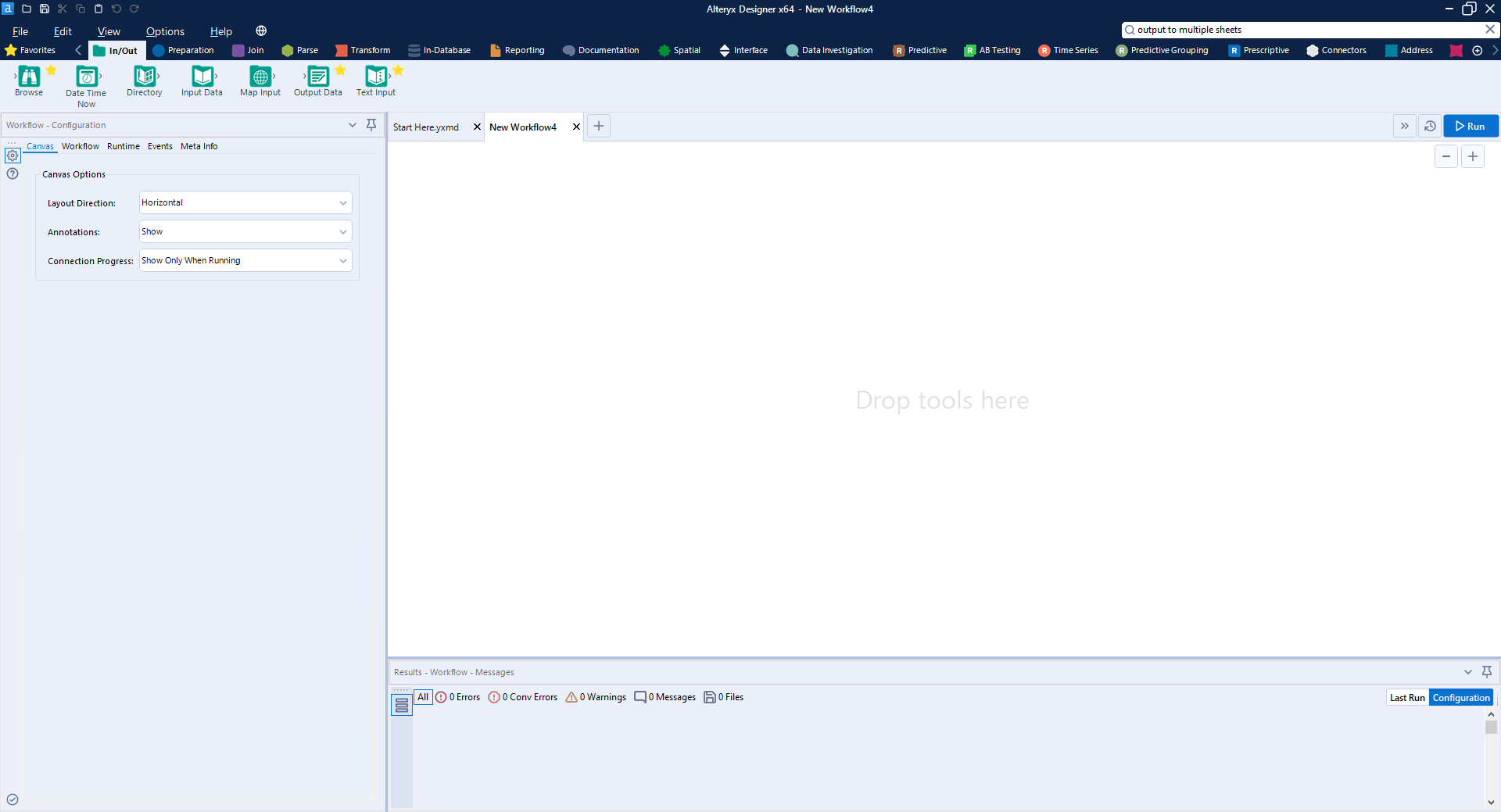Save the workflow with the disk icon
This screenshot has height=812, width=1501.
(x=45, y=9)
